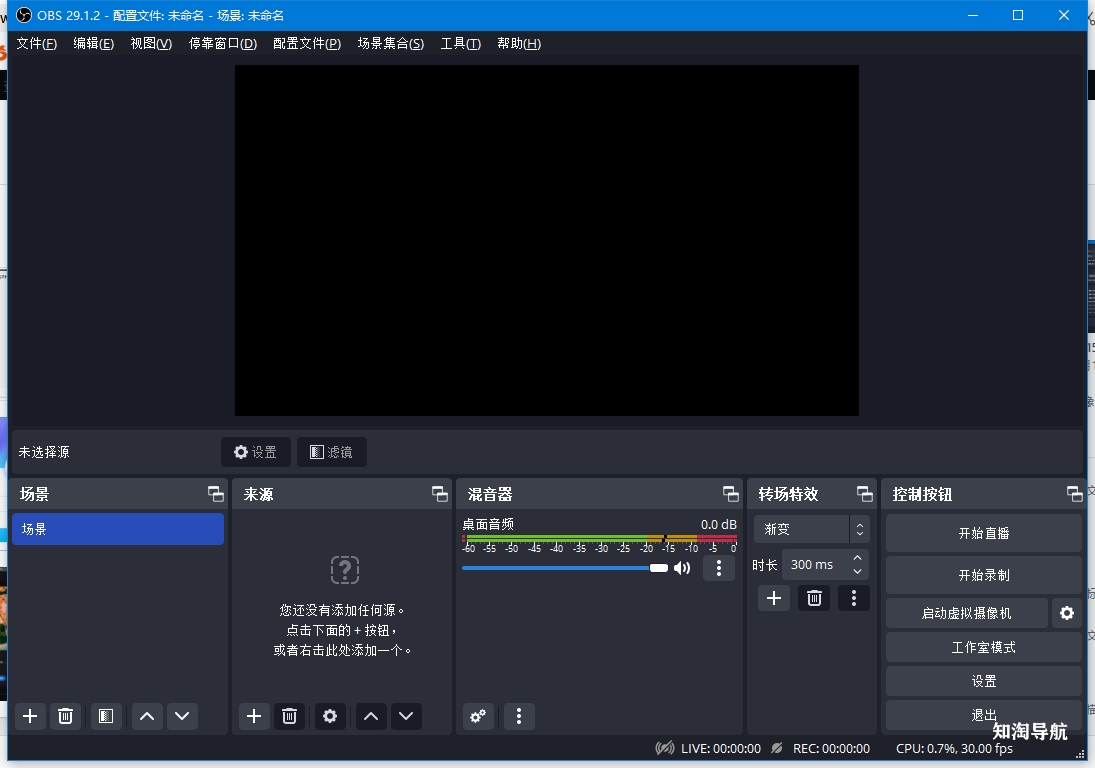The height and width of the screenshot is (768, 1095).
Task: Click the 桌面音频 label in mixer
Action: 488,524
